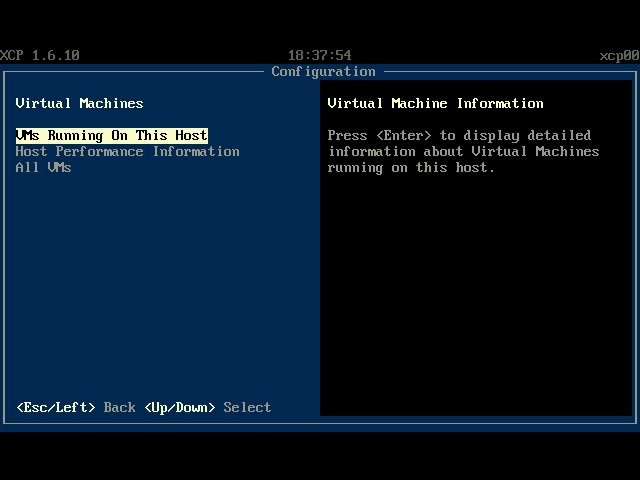Viewport: 640px width, 480px height.
Task: Open Host Performance Information menu item
Action: 127,151
